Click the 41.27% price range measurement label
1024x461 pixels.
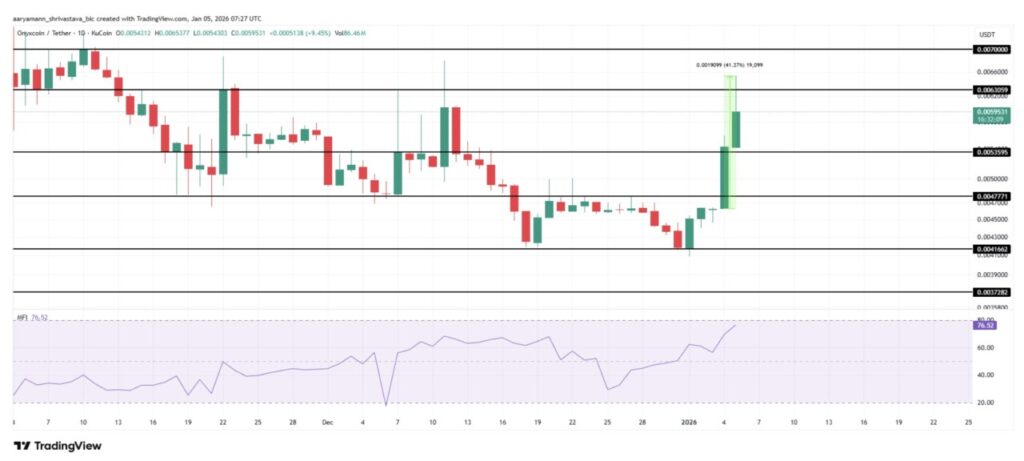point(730,65)
